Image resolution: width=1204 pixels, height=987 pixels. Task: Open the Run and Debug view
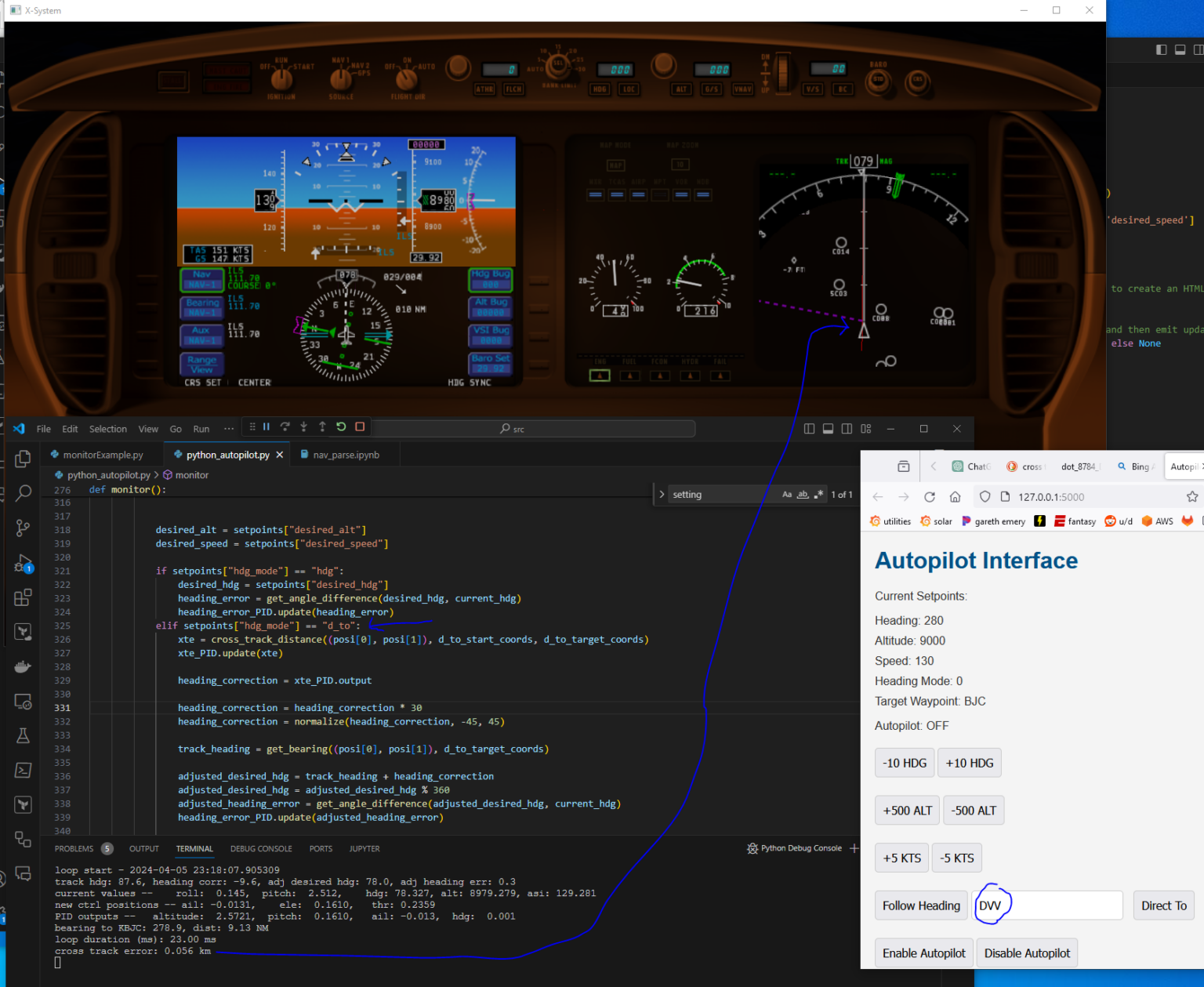23,563
